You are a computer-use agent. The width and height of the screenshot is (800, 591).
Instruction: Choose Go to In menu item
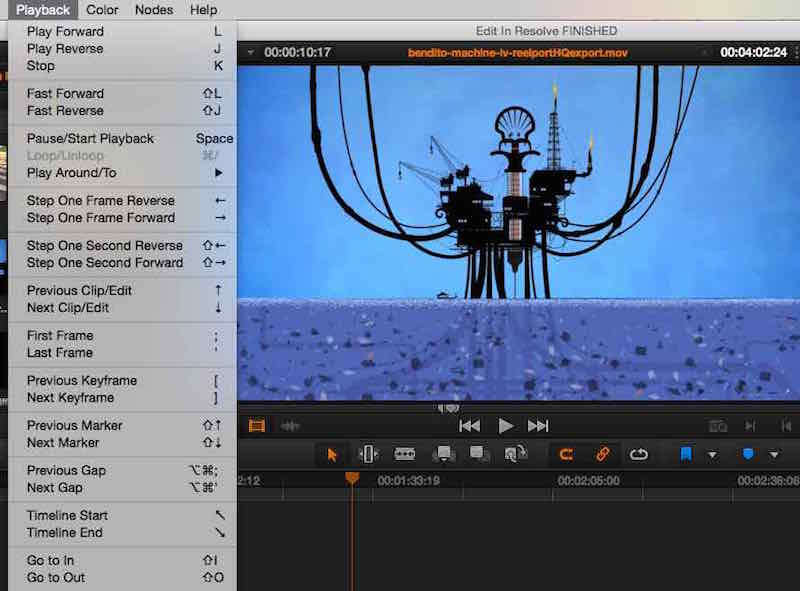point(122,560)
